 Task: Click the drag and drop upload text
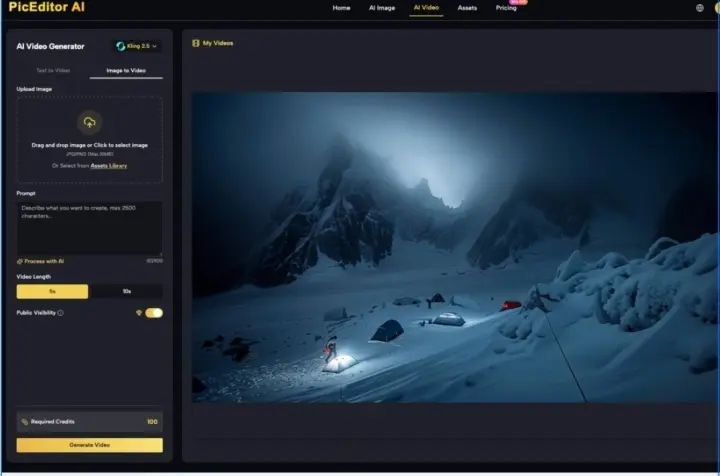pos(90,145)
